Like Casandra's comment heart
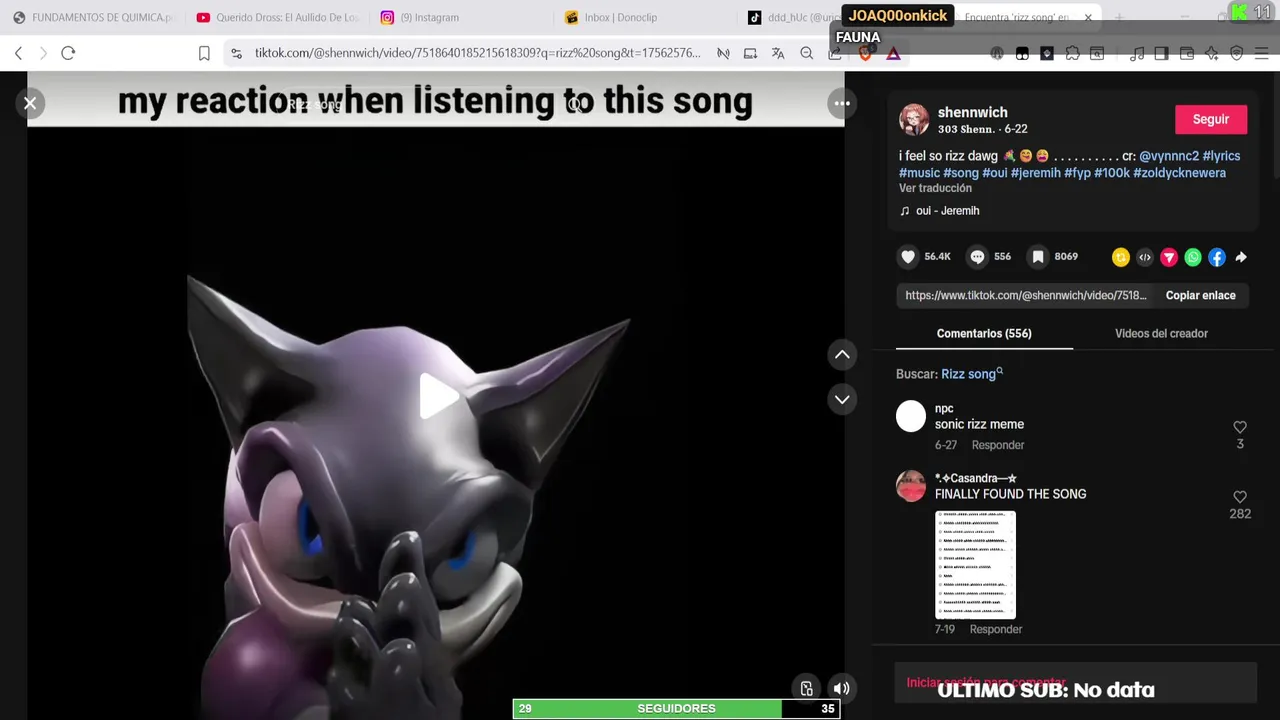Image resolution: width=1280 pixels, height=720 pixels. (x=1240, y=497)
